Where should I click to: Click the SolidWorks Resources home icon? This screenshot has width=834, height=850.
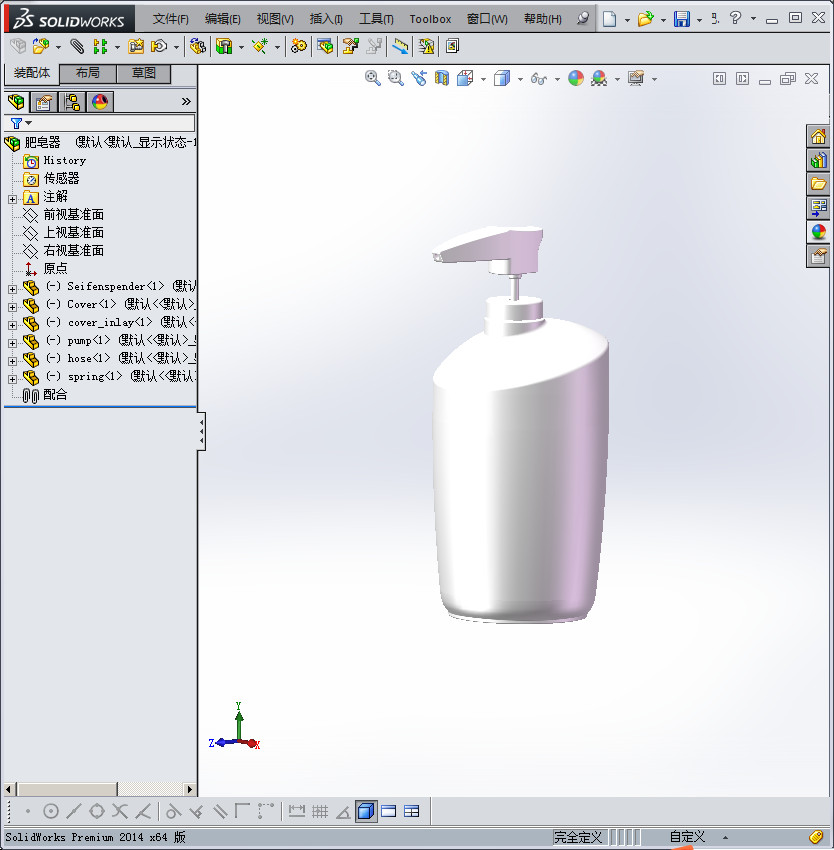coord(819,137)
